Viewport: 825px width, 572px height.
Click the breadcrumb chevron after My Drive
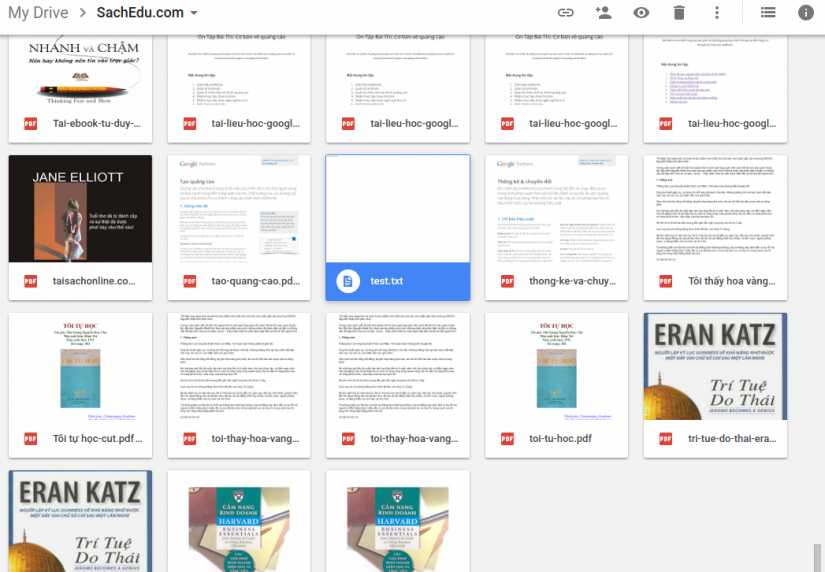82,13
